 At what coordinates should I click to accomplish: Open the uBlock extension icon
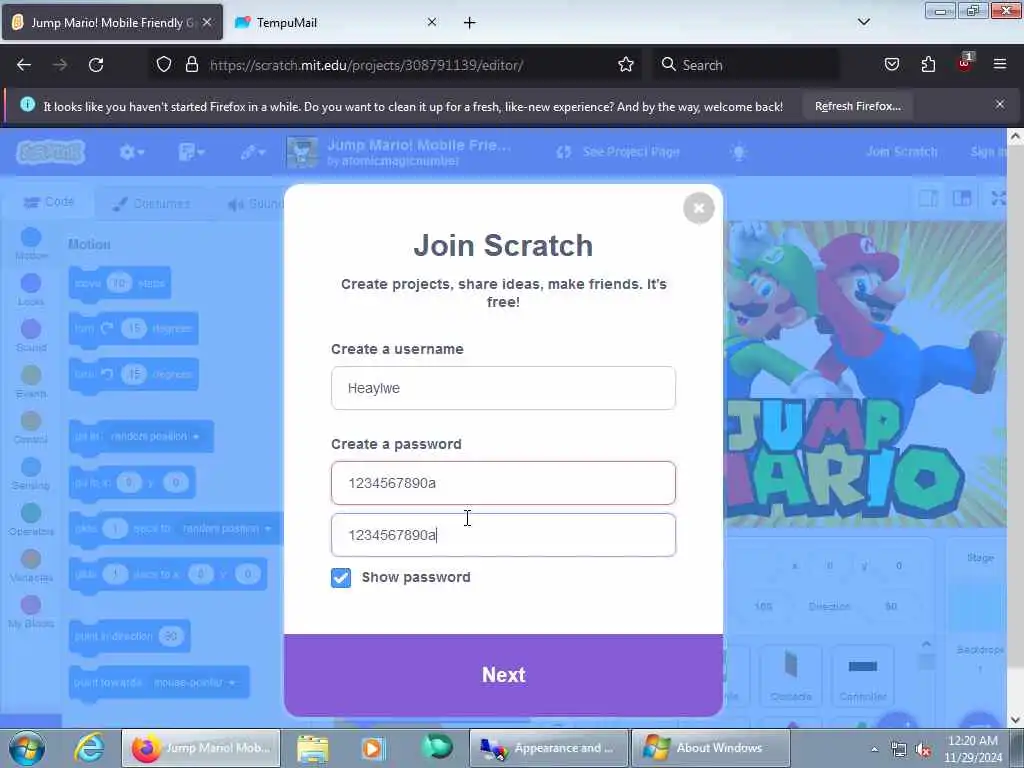[x=965, y=63]
